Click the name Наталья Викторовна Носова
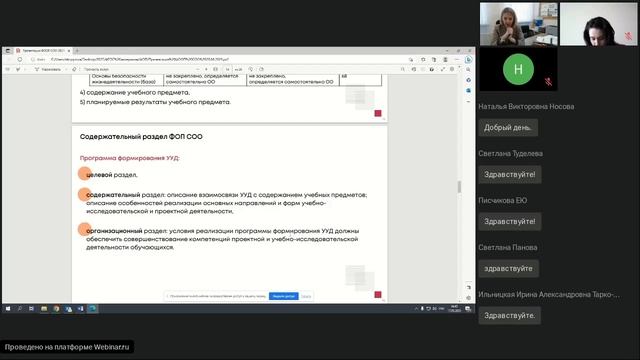 click(526, 107)
